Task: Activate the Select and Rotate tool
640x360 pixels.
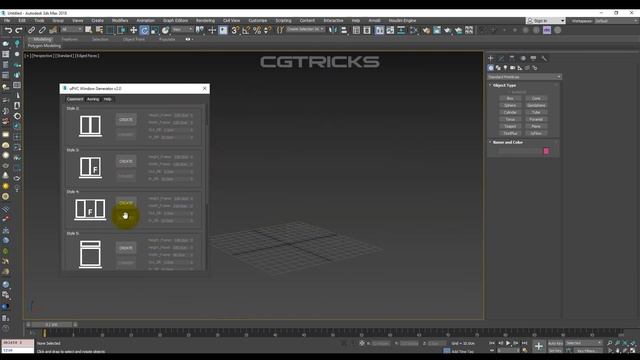Action: coord(144,30)
